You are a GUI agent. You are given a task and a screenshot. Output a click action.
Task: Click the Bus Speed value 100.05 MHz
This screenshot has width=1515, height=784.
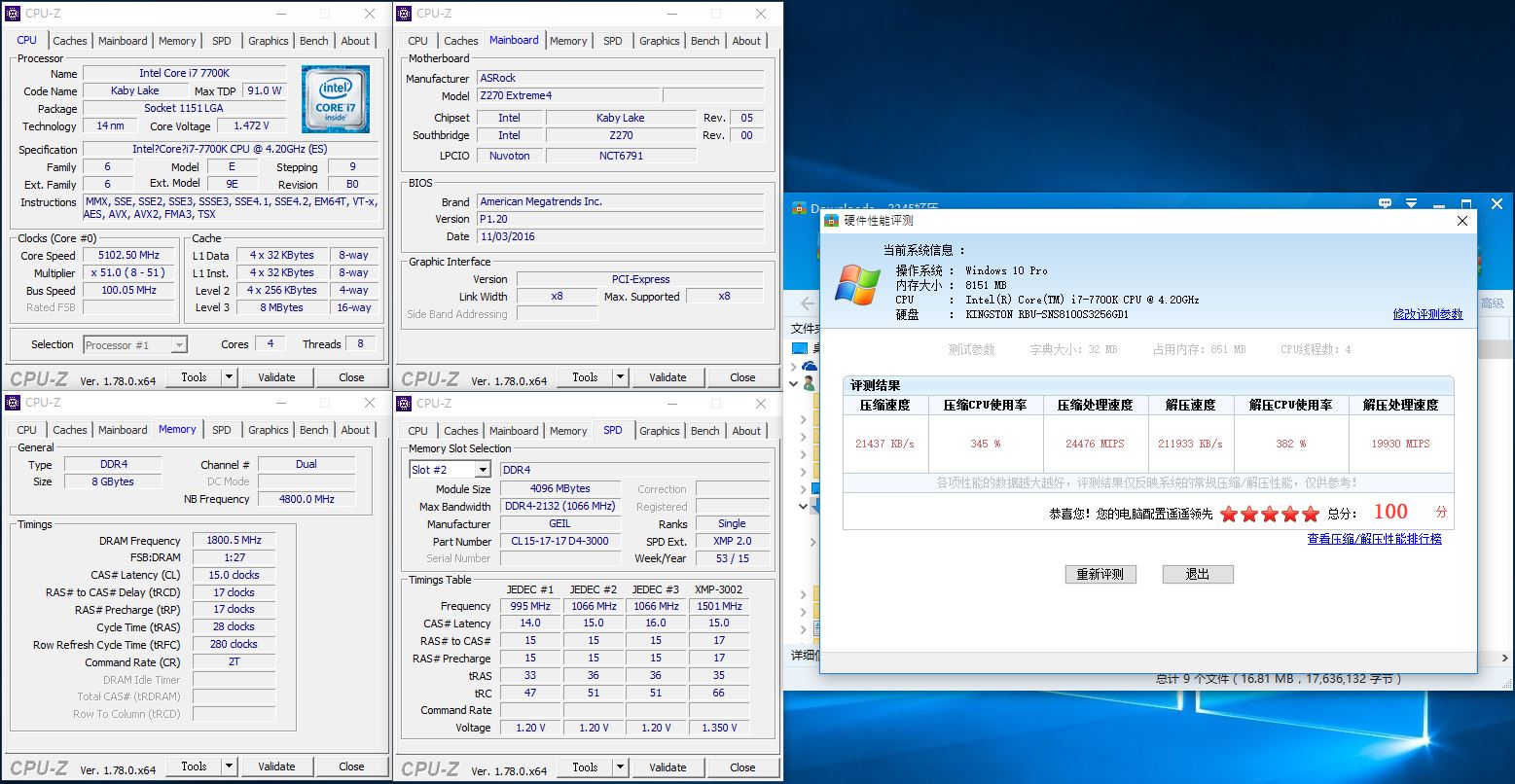128,291
